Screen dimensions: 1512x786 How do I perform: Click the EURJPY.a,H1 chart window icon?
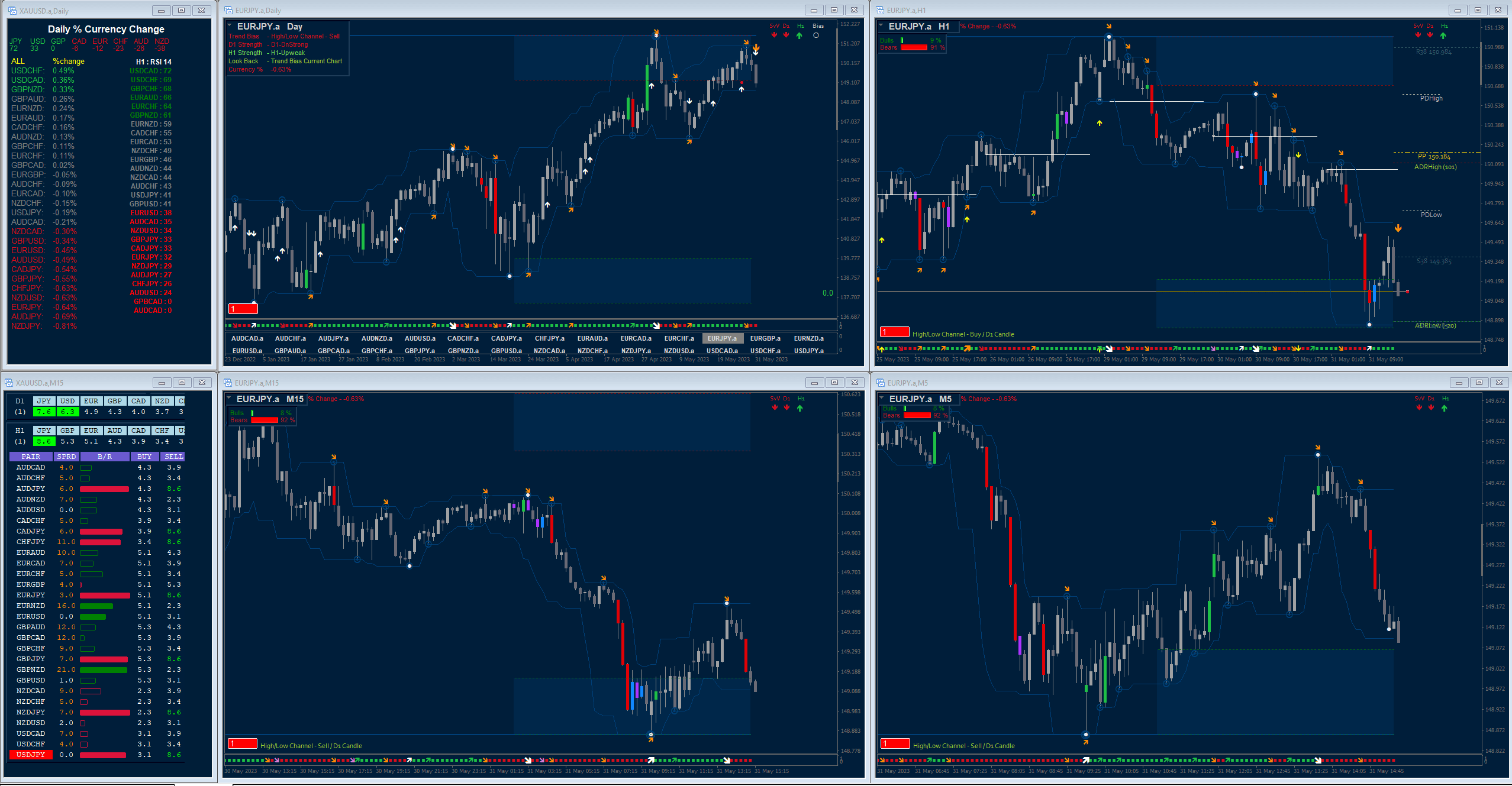880,10
